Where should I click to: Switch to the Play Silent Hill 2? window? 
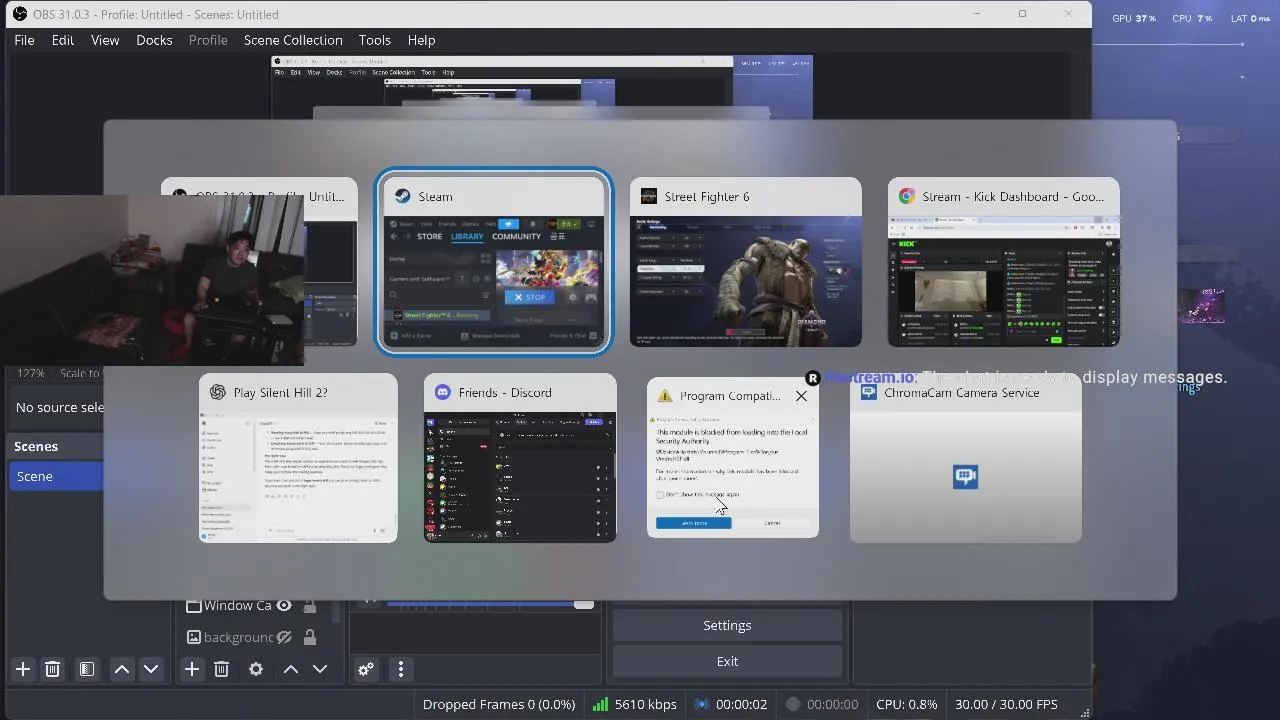click(298, 458)
